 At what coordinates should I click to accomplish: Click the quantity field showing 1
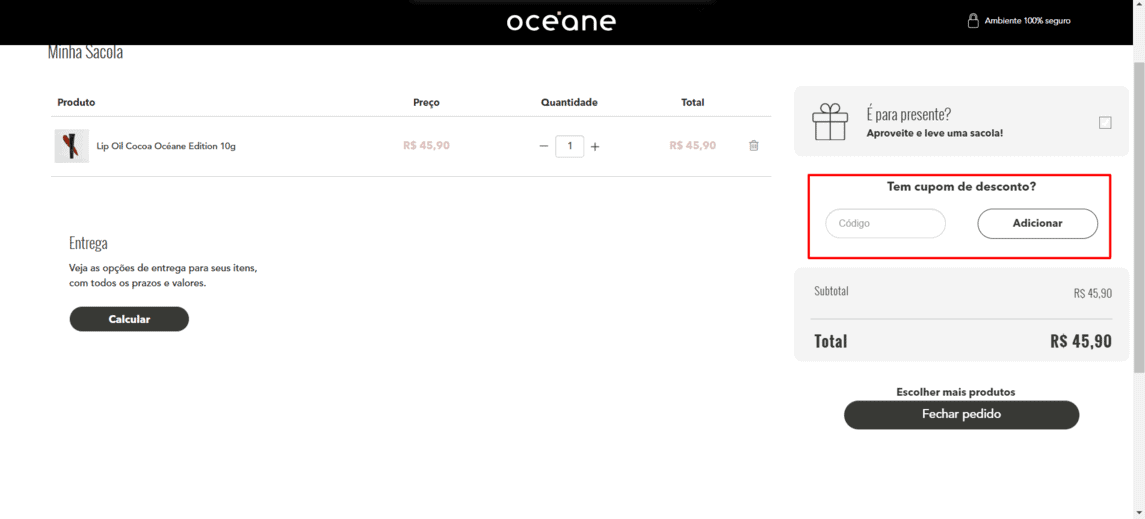pos(570,146)
